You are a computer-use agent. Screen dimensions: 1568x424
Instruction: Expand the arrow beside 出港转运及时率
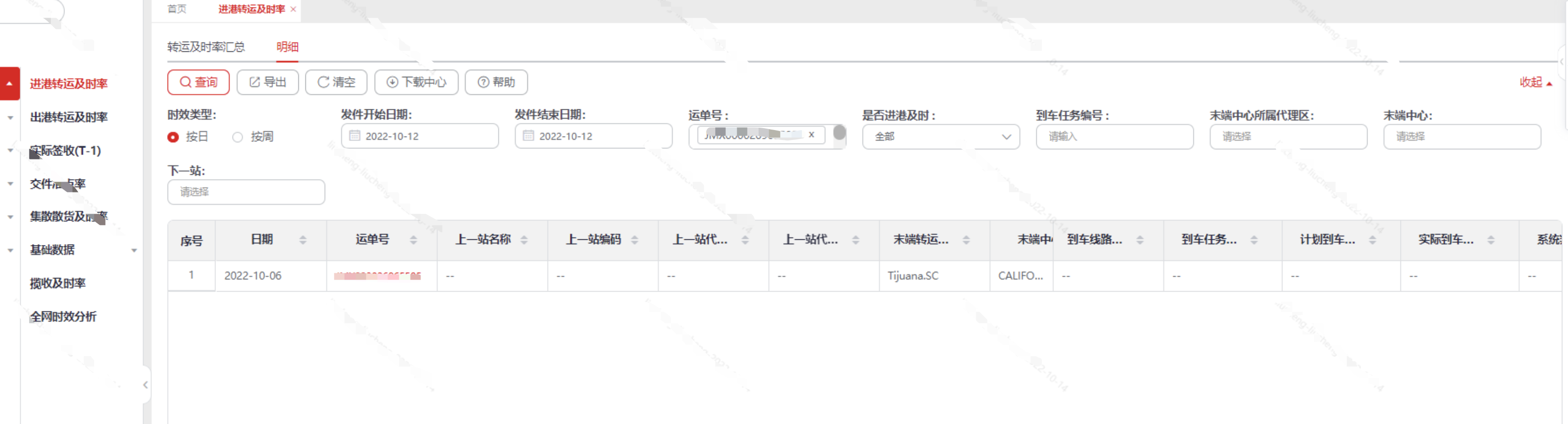pos(10,118)
